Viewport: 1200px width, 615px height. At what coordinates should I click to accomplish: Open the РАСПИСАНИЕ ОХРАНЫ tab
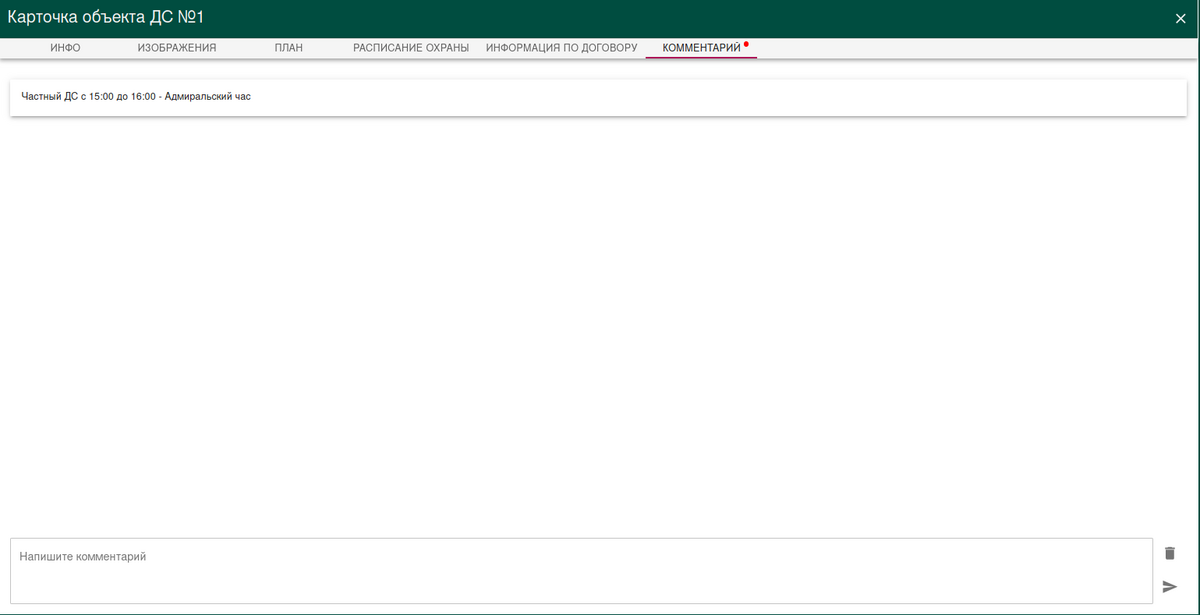(411, 48)
